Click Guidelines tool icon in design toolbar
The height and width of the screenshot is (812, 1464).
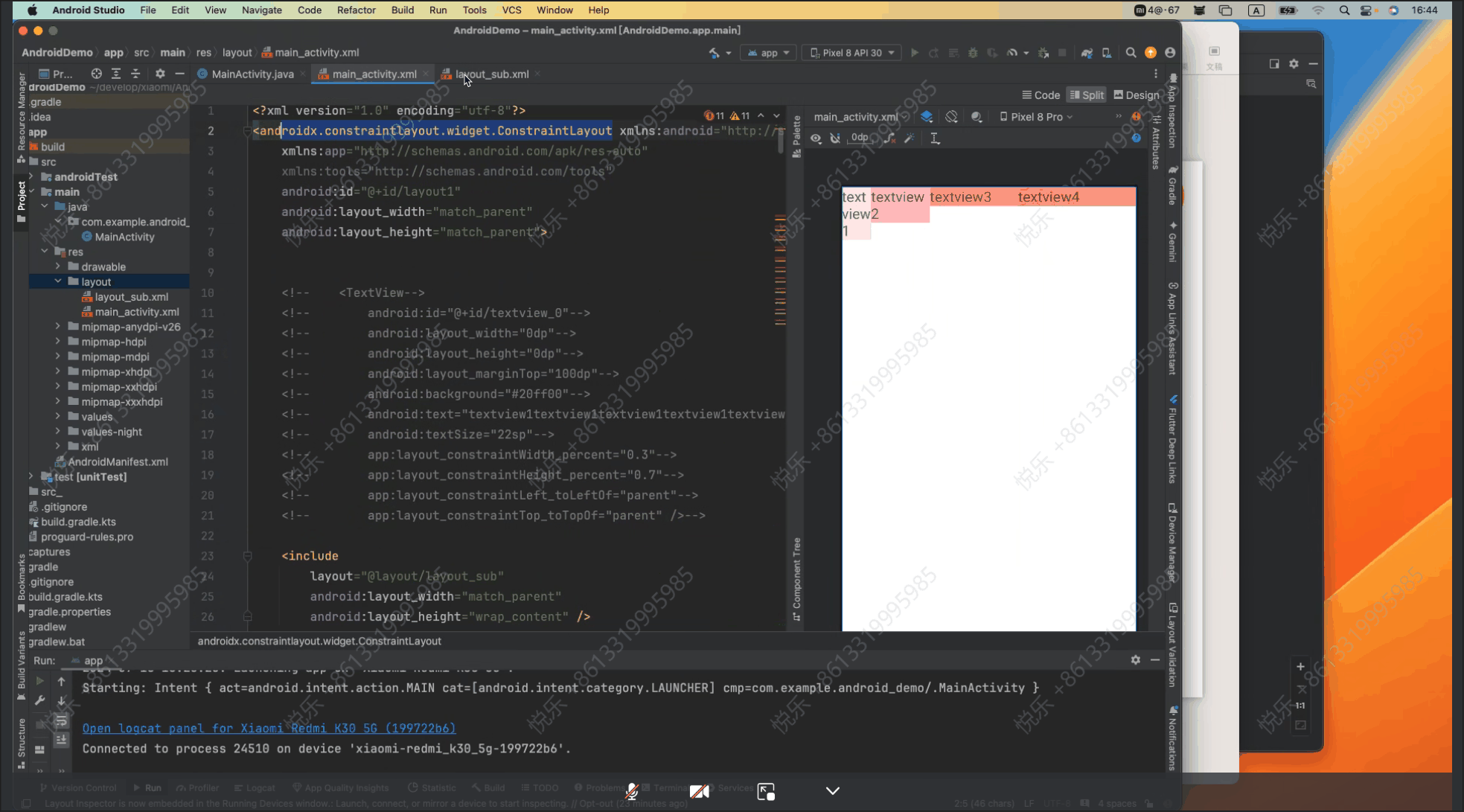[935, 138]
